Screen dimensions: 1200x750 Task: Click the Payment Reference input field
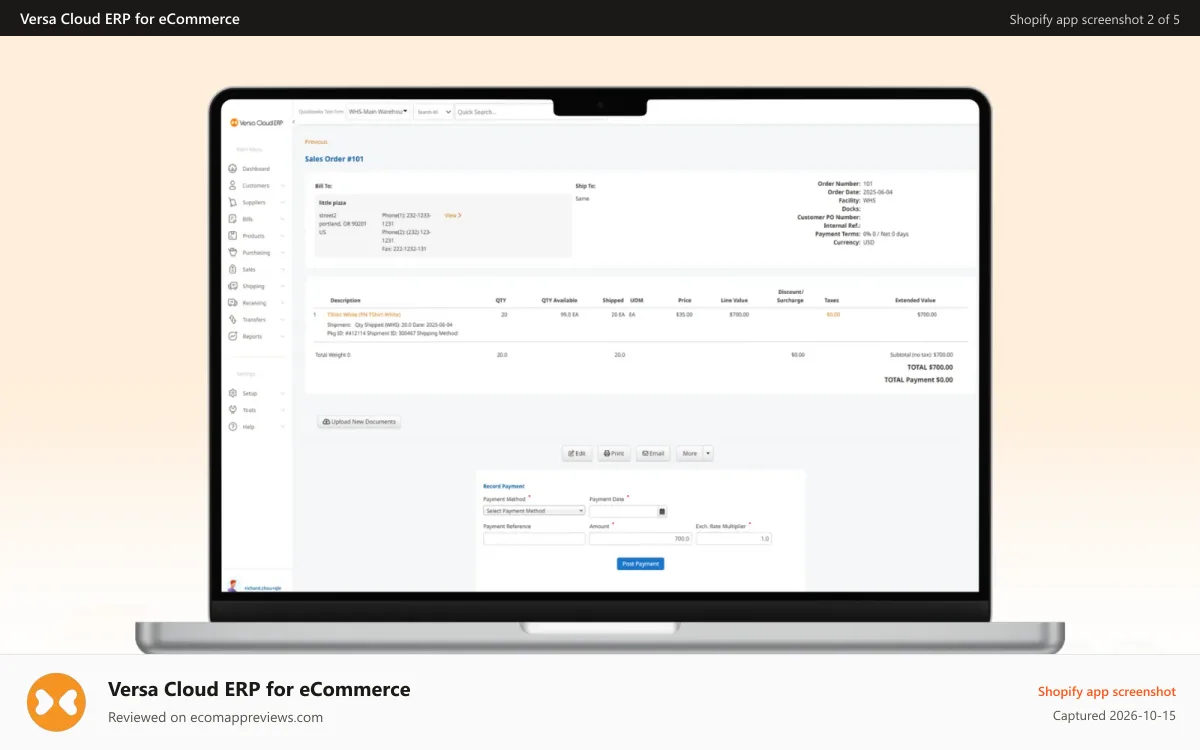click(534, 538)
